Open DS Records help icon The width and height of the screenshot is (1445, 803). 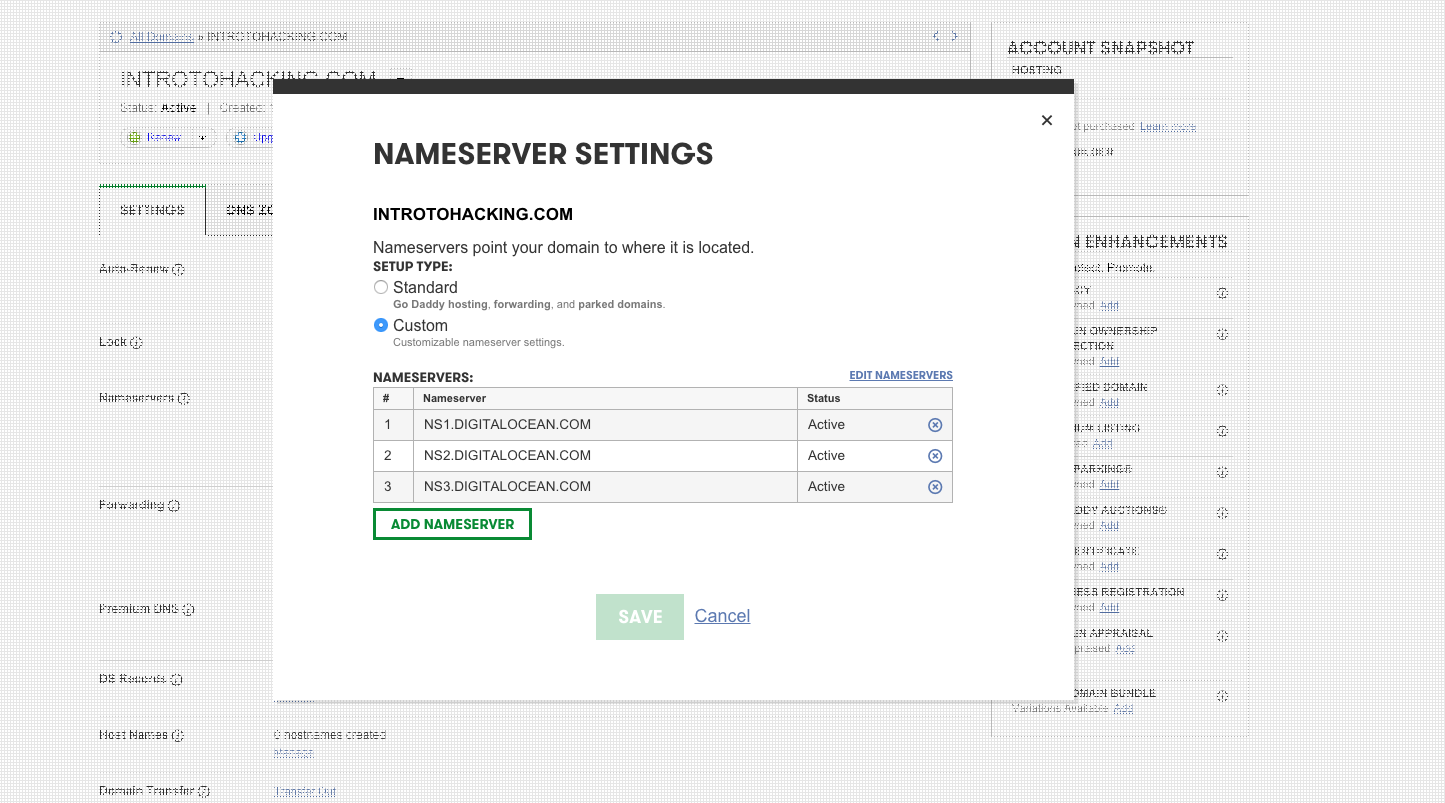click(177, 680)
